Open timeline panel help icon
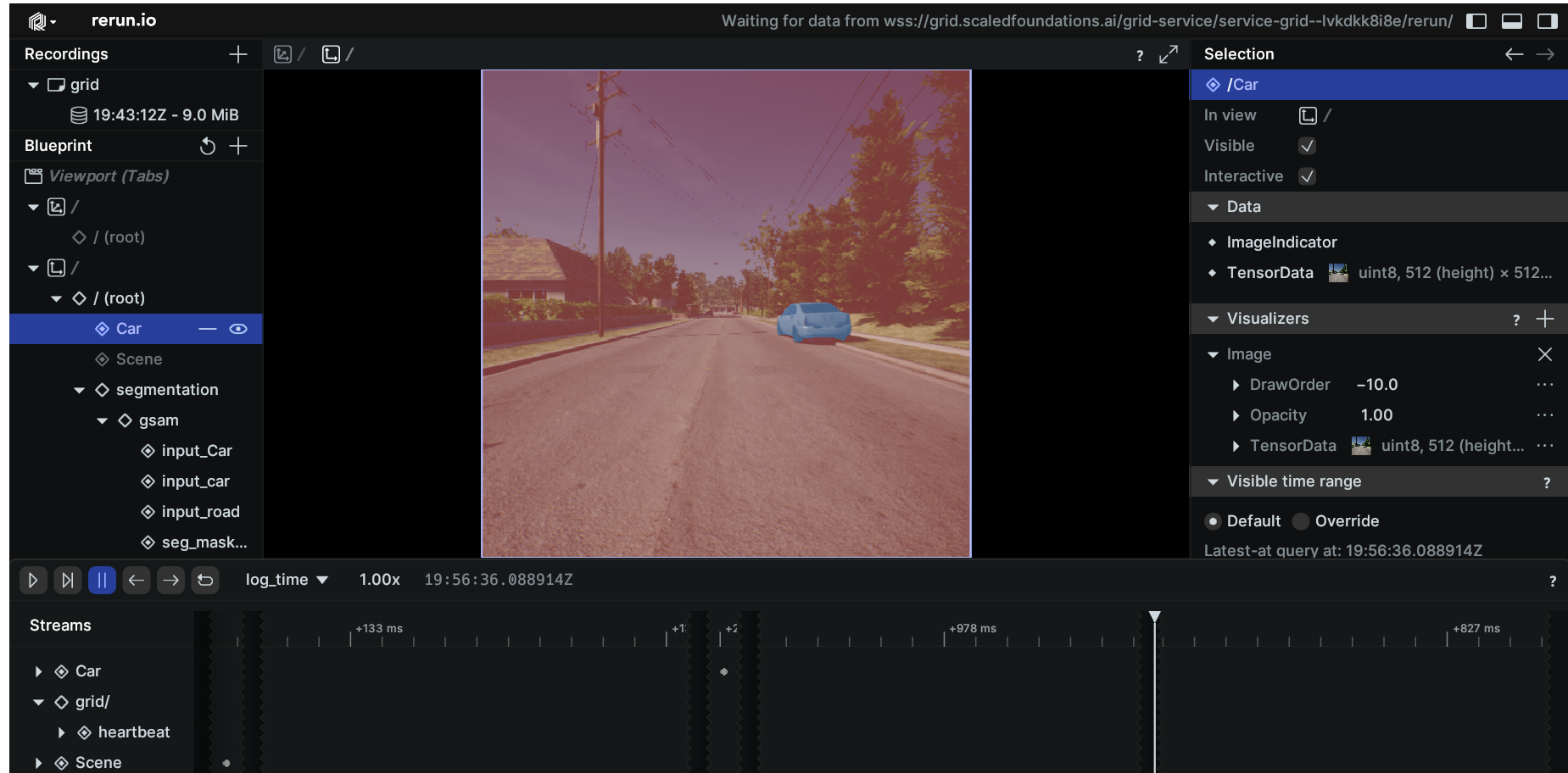This screenshot has width=1568, height=773. [1553, 581]
